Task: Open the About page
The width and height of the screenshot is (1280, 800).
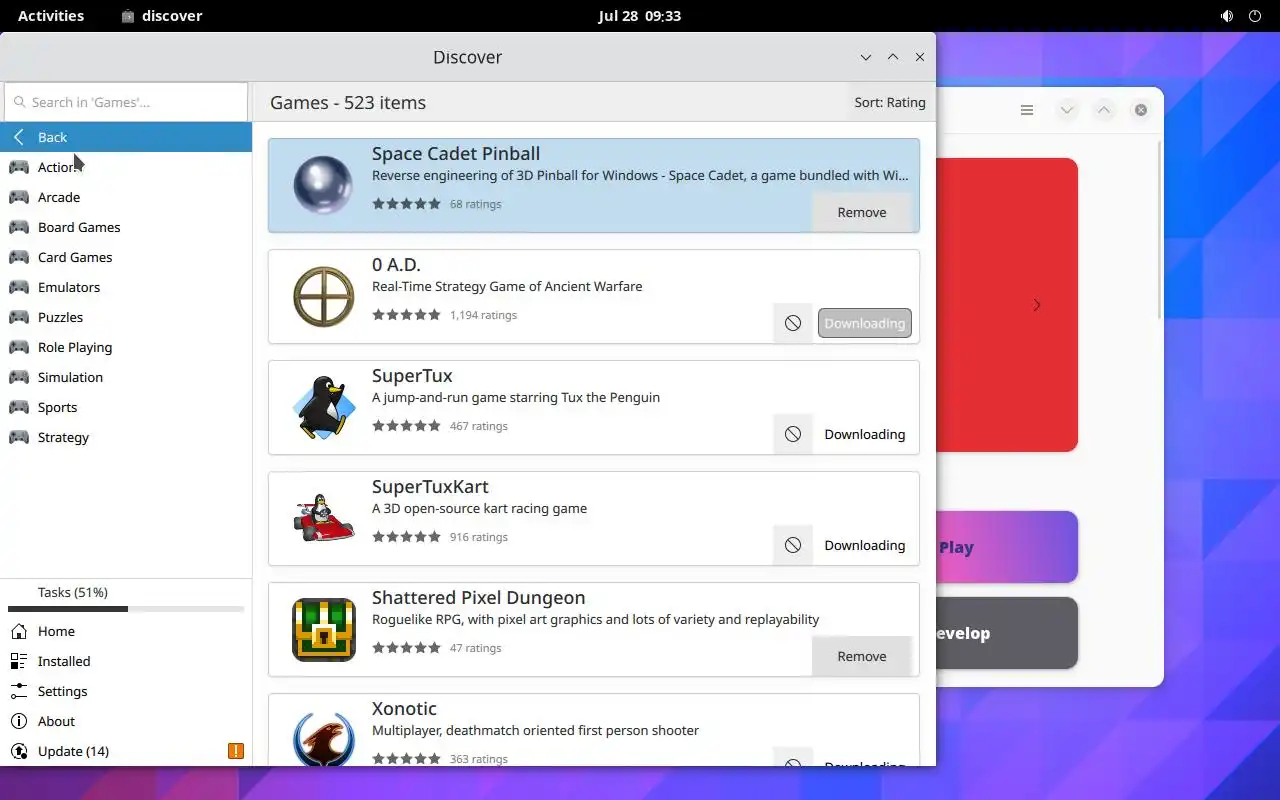Action: pos(126,721)
